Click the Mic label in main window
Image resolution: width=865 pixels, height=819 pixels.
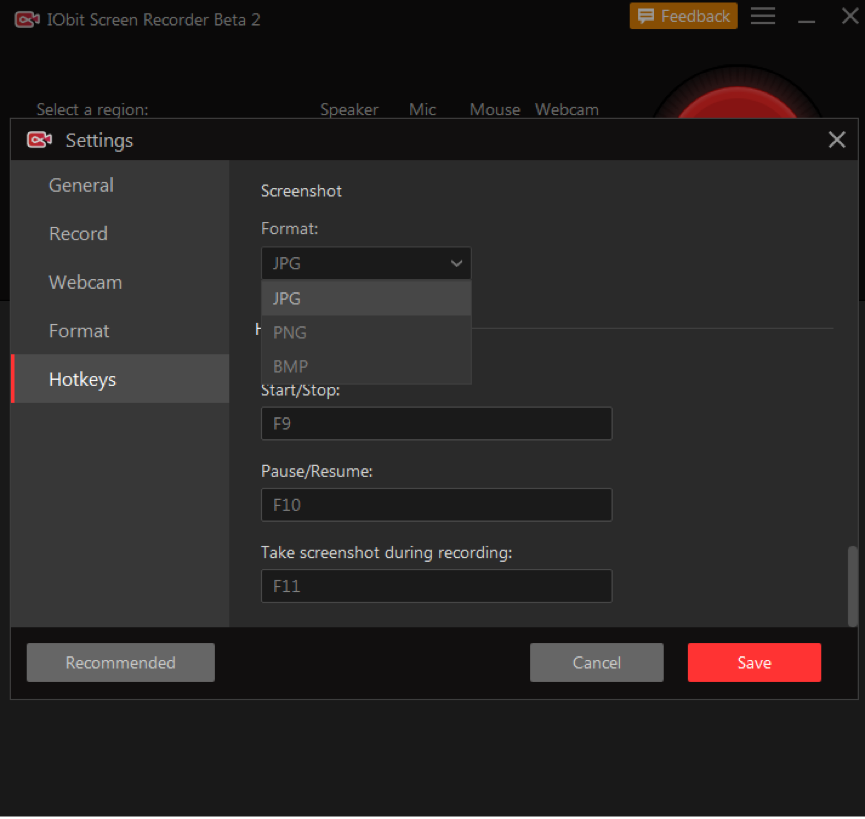pyautogui.click(x=423, y=109)
